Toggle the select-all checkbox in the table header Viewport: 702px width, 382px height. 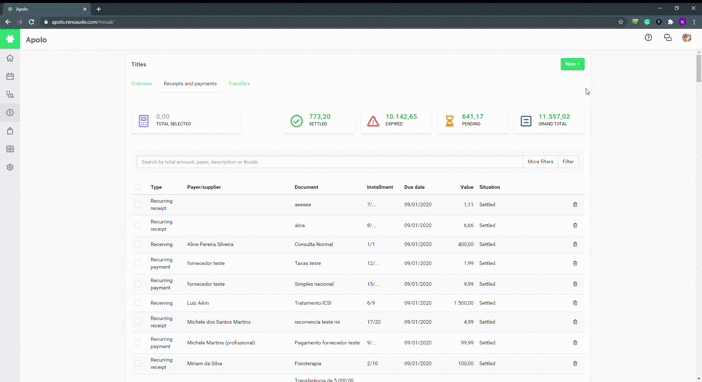pyautogui.click(x=137, y=187)
